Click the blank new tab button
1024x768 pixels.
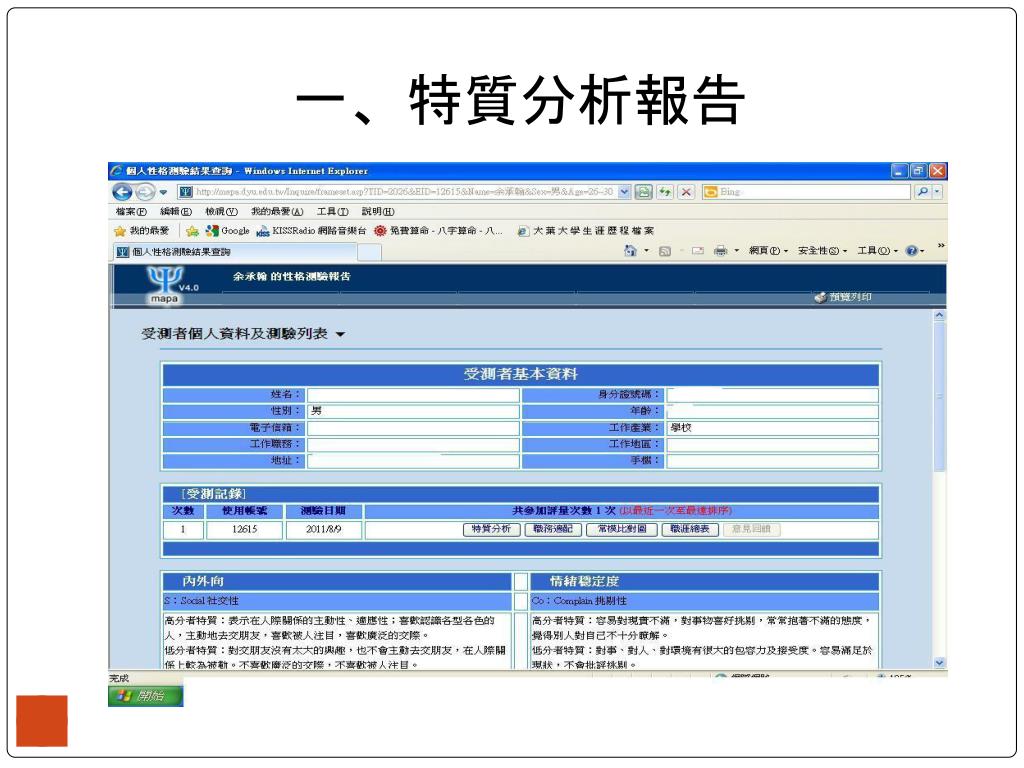(369, 252)
